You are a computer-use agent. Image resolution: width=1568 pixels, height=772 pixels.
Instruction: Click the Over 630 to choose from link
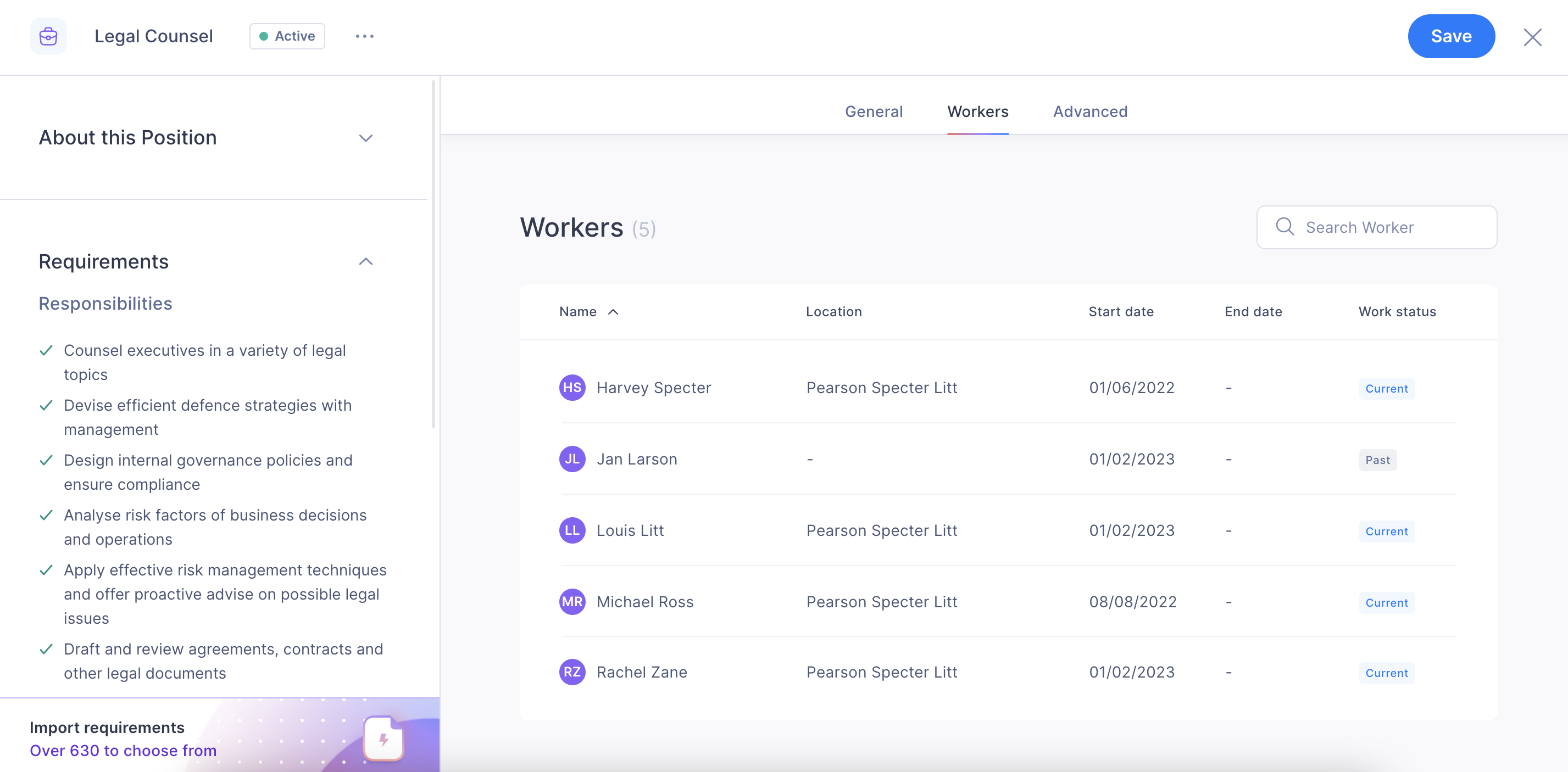(123, 751)
